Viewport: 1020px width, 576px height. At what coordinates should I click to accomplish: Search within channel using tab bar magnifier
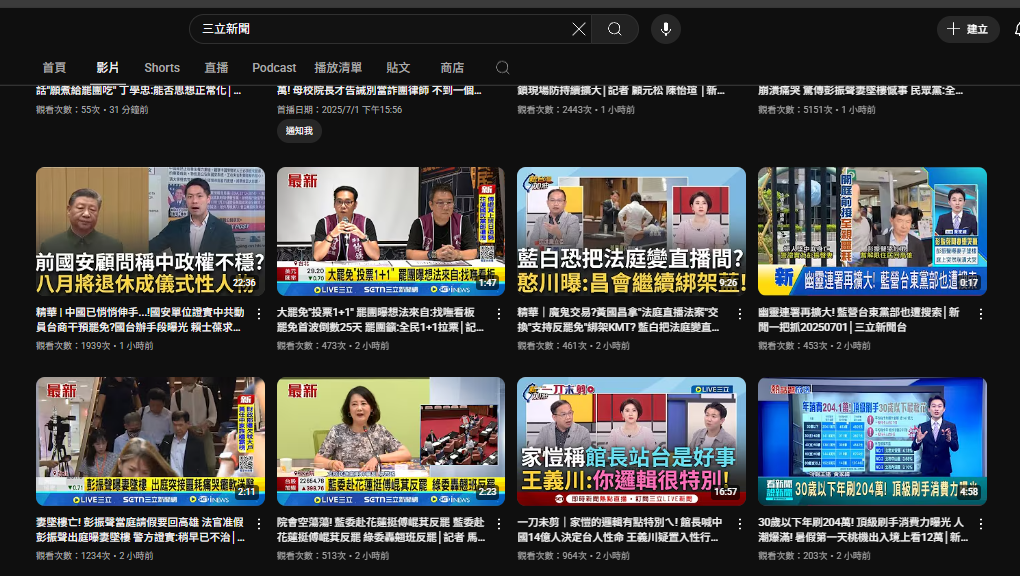point(503,68)
